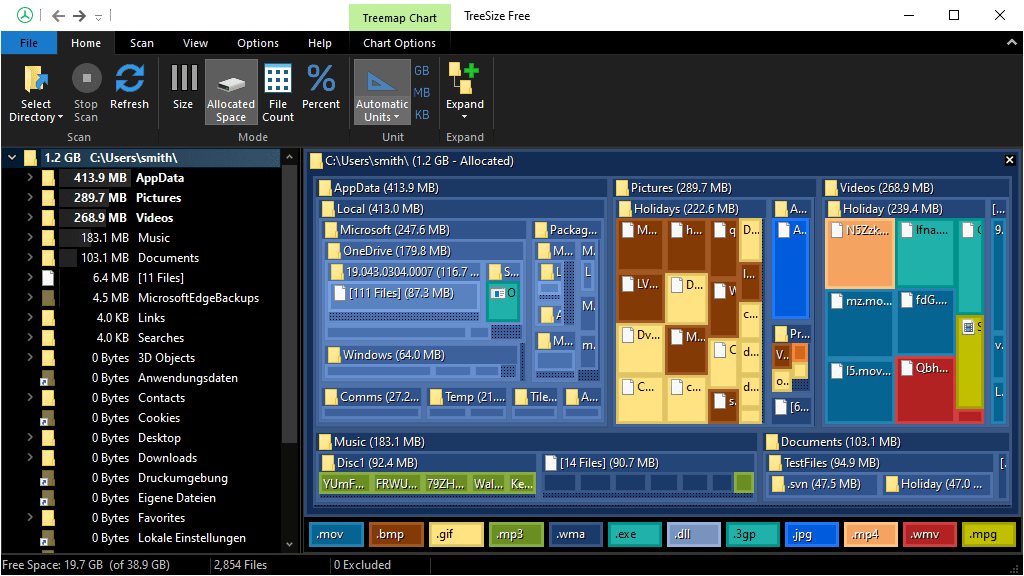1024x576 pixels.
Task: Click the Videos (268.9 MB) treemap header
Action: point(916,188)
